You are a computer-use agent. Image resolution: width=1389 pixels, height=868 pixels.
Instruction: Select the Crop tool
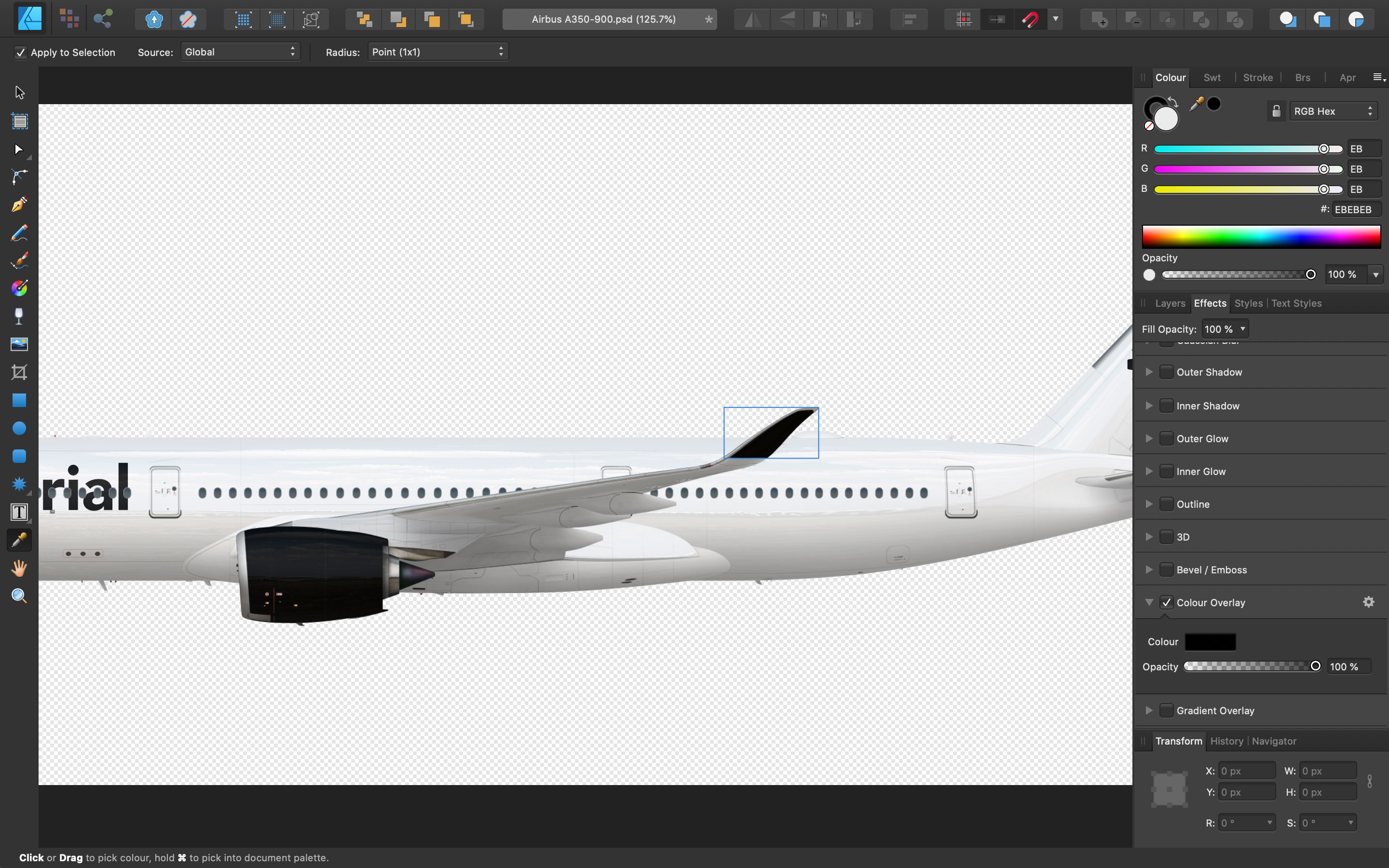coord(19,372)
